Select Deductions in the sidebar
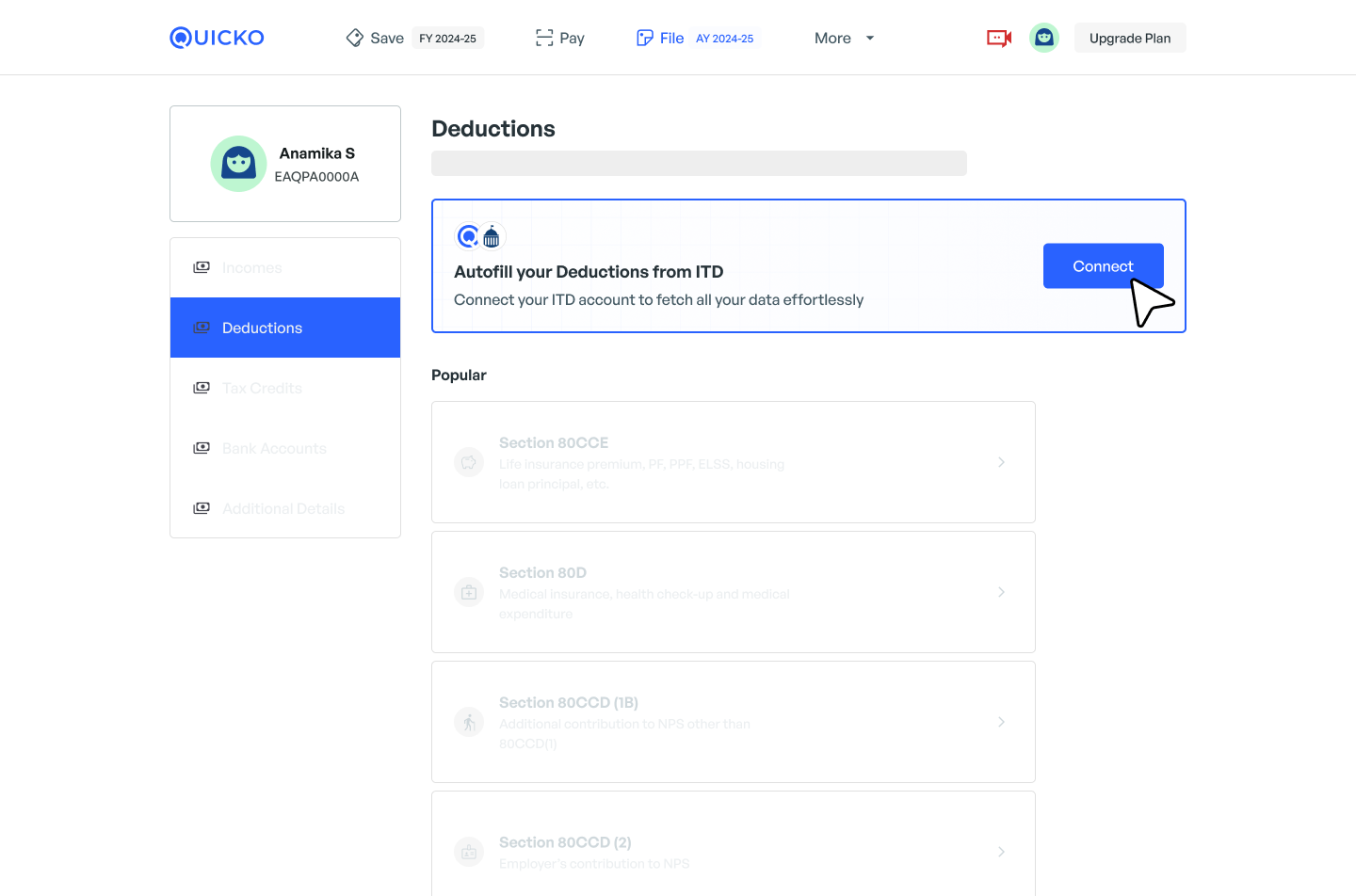This screenshot has height=896, width=1356. 262,328
